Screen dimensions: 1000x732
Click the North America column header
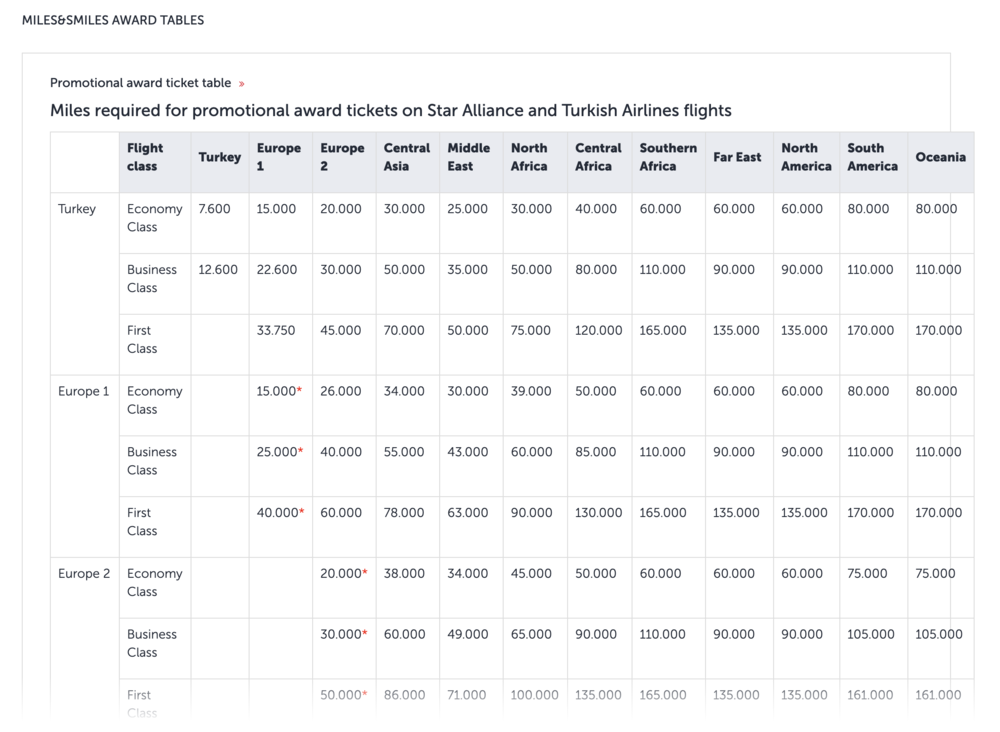(x=806, y=157)
